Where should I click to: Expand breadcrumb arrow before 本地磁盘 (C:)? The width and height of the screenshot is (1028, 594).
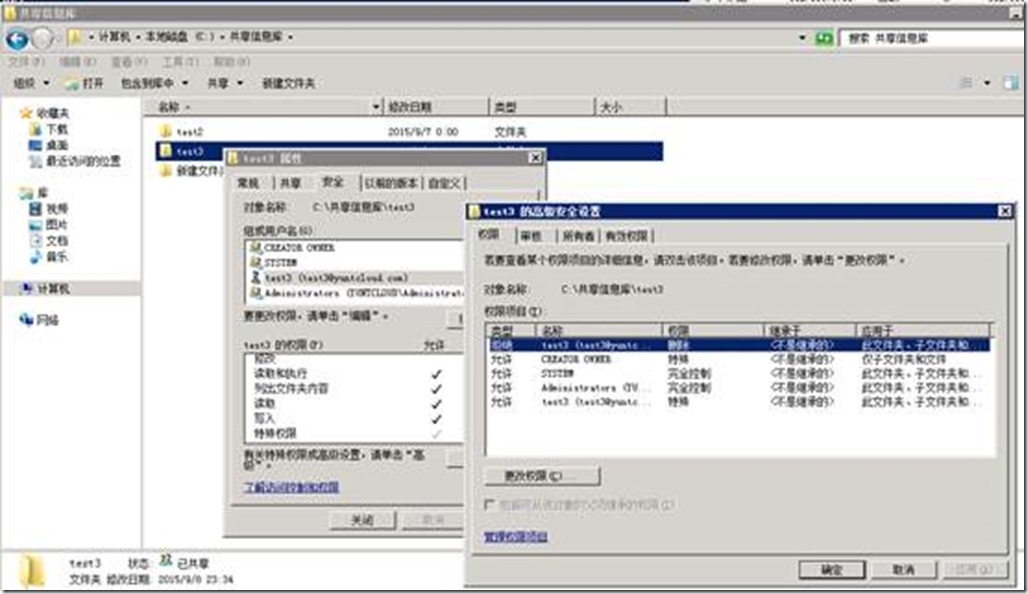140,37
